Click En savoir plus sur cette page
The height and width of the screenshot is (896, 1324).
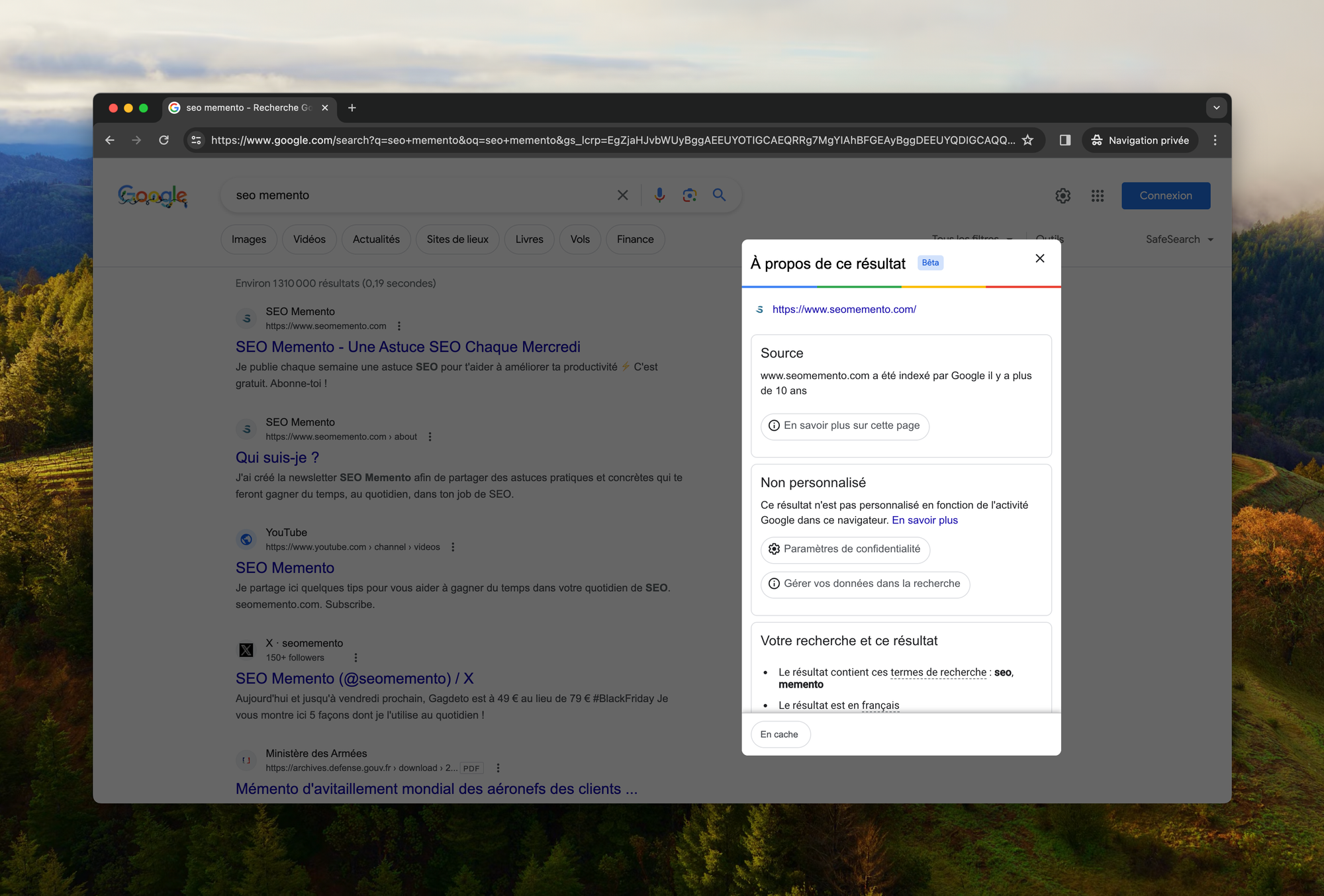845,426
